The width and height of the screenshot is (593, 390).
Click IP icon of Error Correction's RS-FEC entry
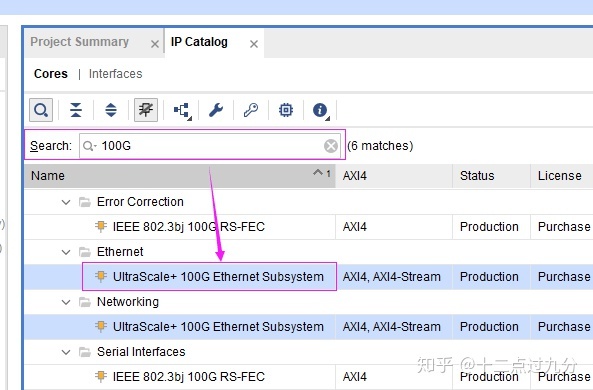click(101, 227)
